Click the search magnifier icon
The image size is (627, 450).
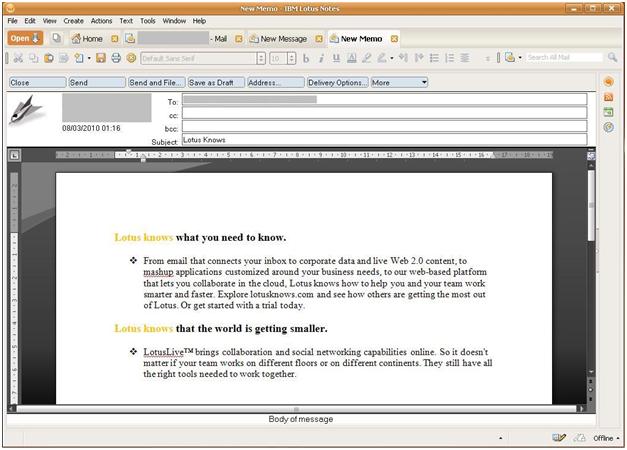(x=612, y=57)
